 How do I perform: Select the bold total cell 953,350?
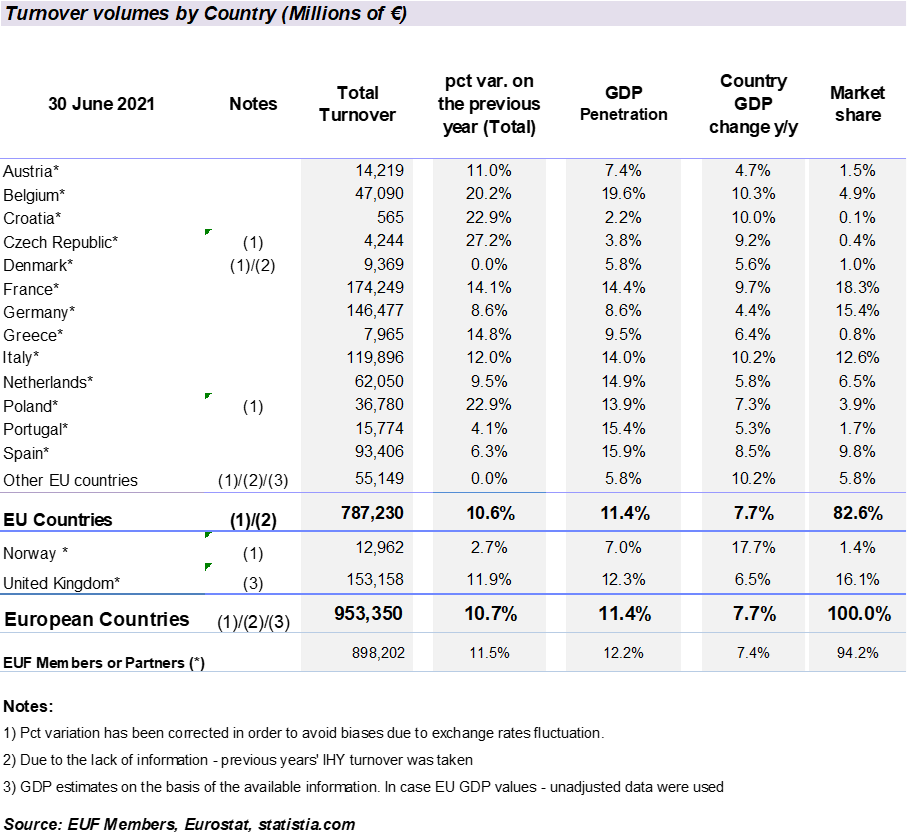357,614
